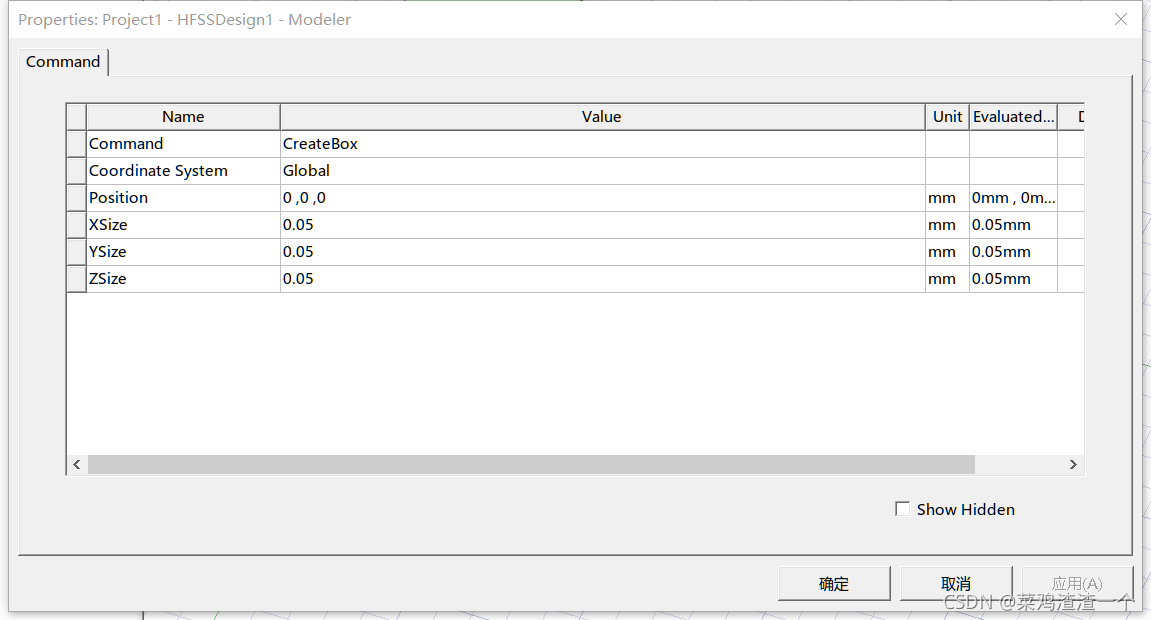1151x620 pixels.
Task: Click the mm unit of XSize row
Action: pyautogui.click(x=947, y=225)
